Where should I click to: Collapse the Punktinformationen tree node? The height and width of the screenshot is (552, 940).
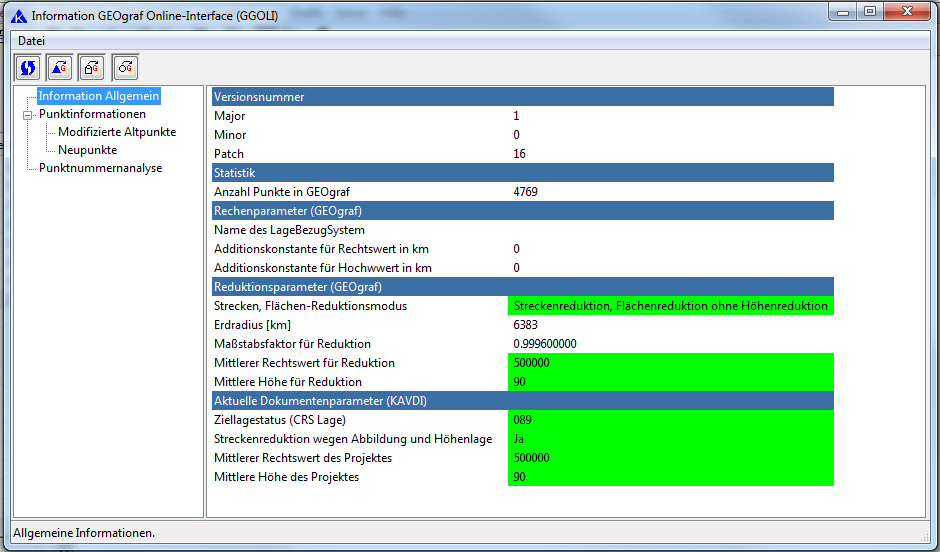pos(28,115)
